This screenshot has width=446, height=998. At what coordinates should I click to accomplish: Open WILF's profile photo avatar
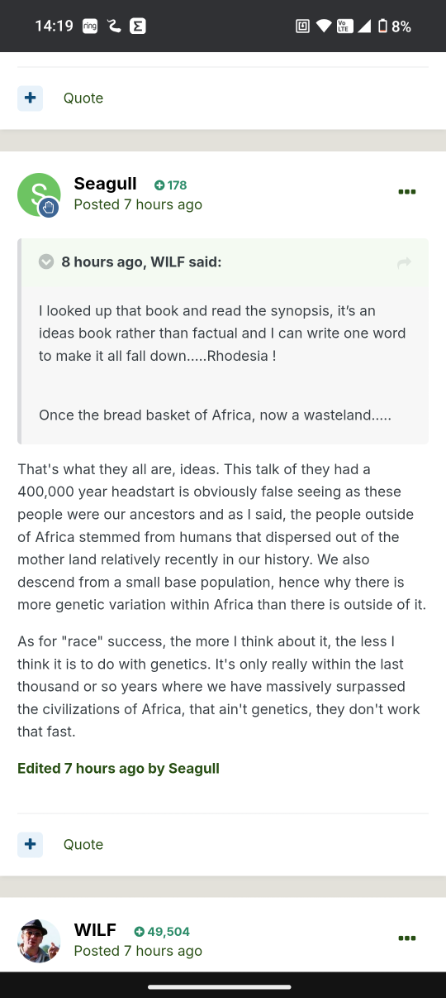click(x=39, y=941)
